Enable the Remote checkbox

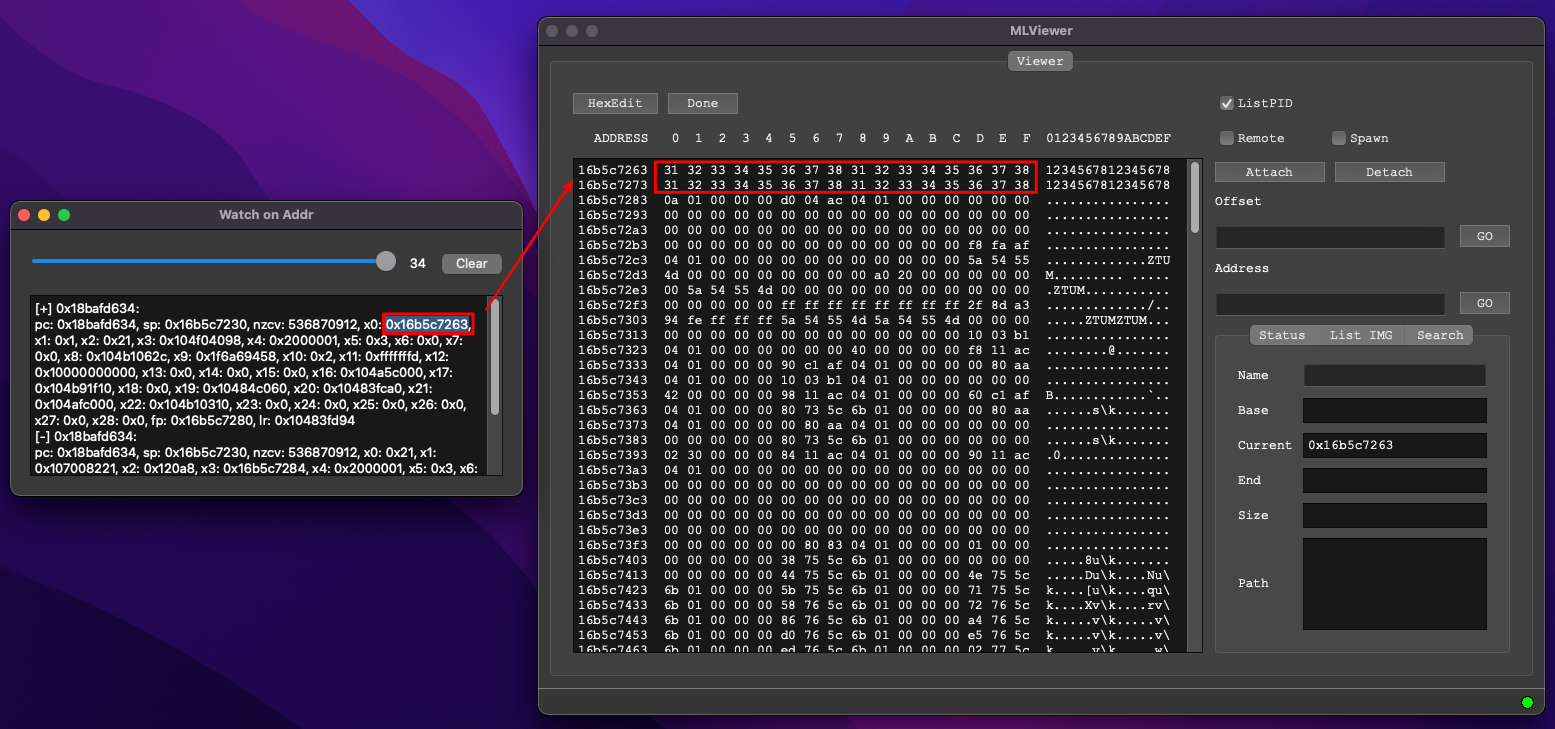click(1226, 138)
